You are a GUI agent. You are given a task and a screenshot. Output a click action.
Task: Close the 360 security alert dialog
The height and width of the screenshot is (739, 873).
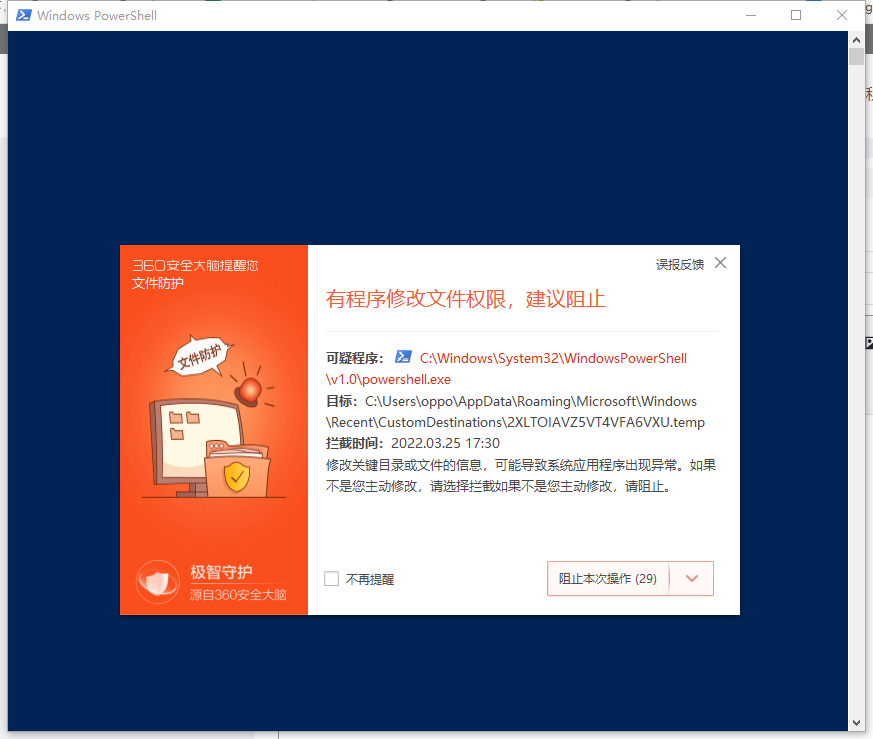point(720,263)
